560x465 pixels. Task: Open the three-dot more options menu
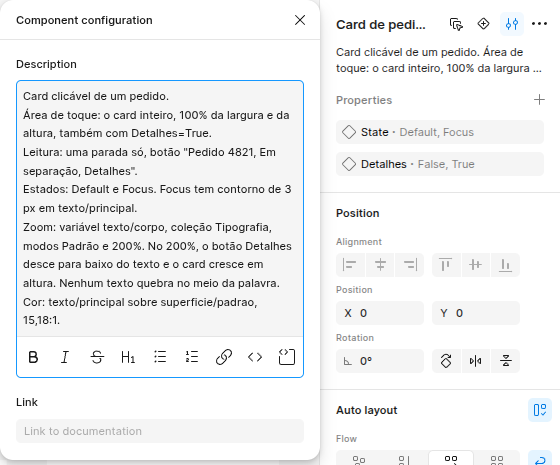[539, 24]
